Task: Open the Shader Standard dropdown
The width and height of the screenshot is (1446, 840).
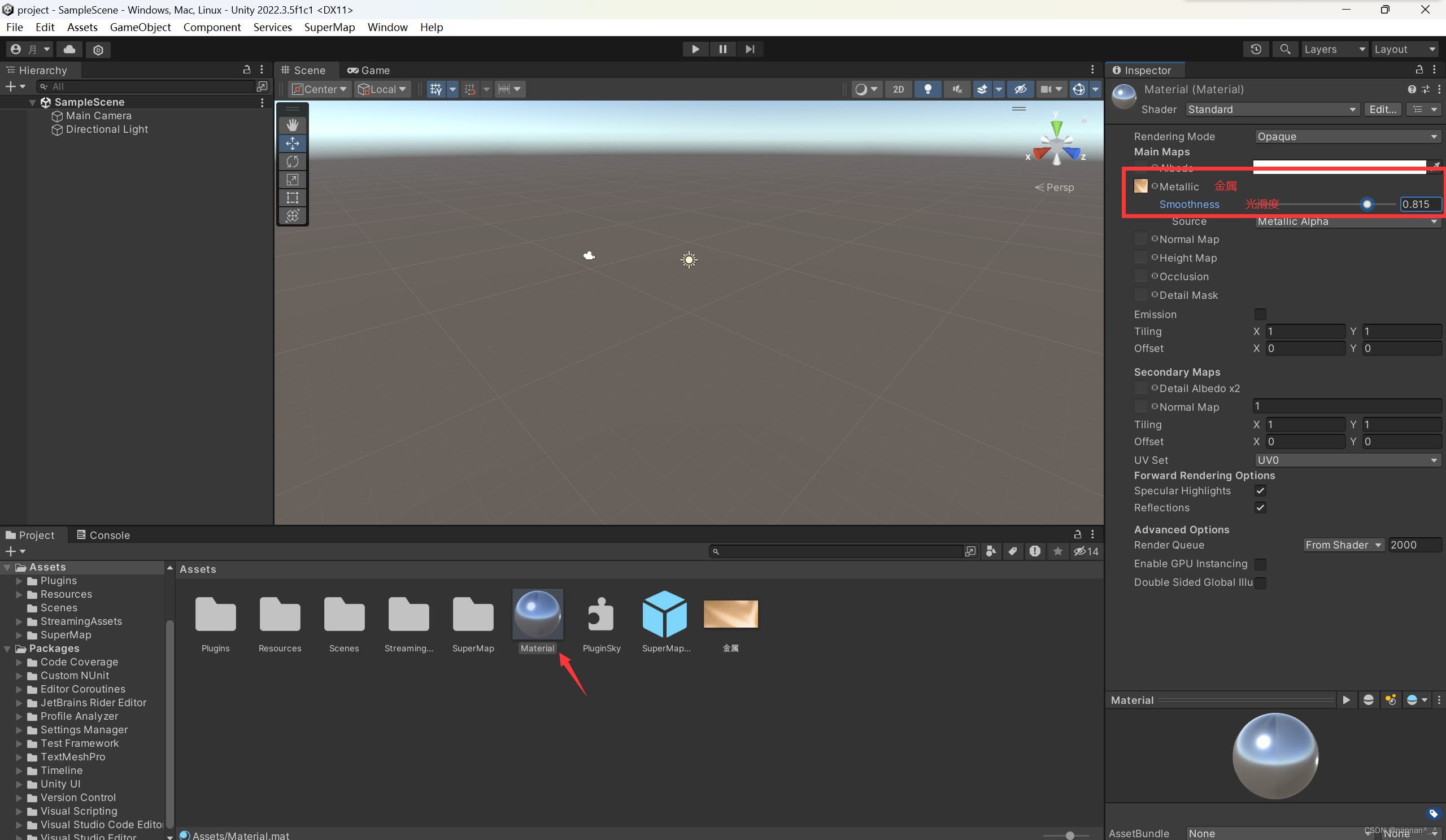Action: click(x=1271, y=110)
